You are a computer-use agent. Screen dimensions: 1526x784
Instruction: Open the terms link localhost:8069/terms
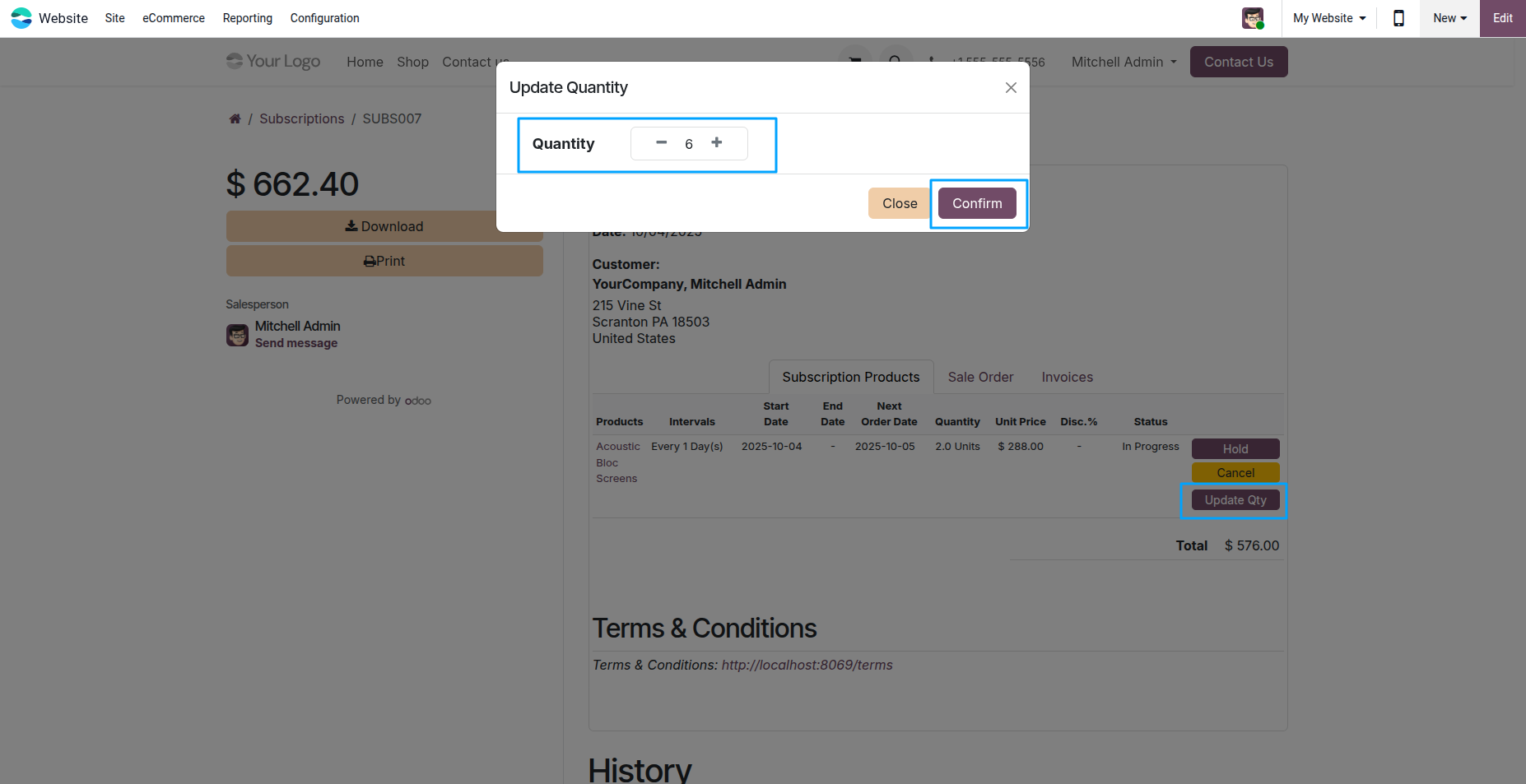[807, 665]
